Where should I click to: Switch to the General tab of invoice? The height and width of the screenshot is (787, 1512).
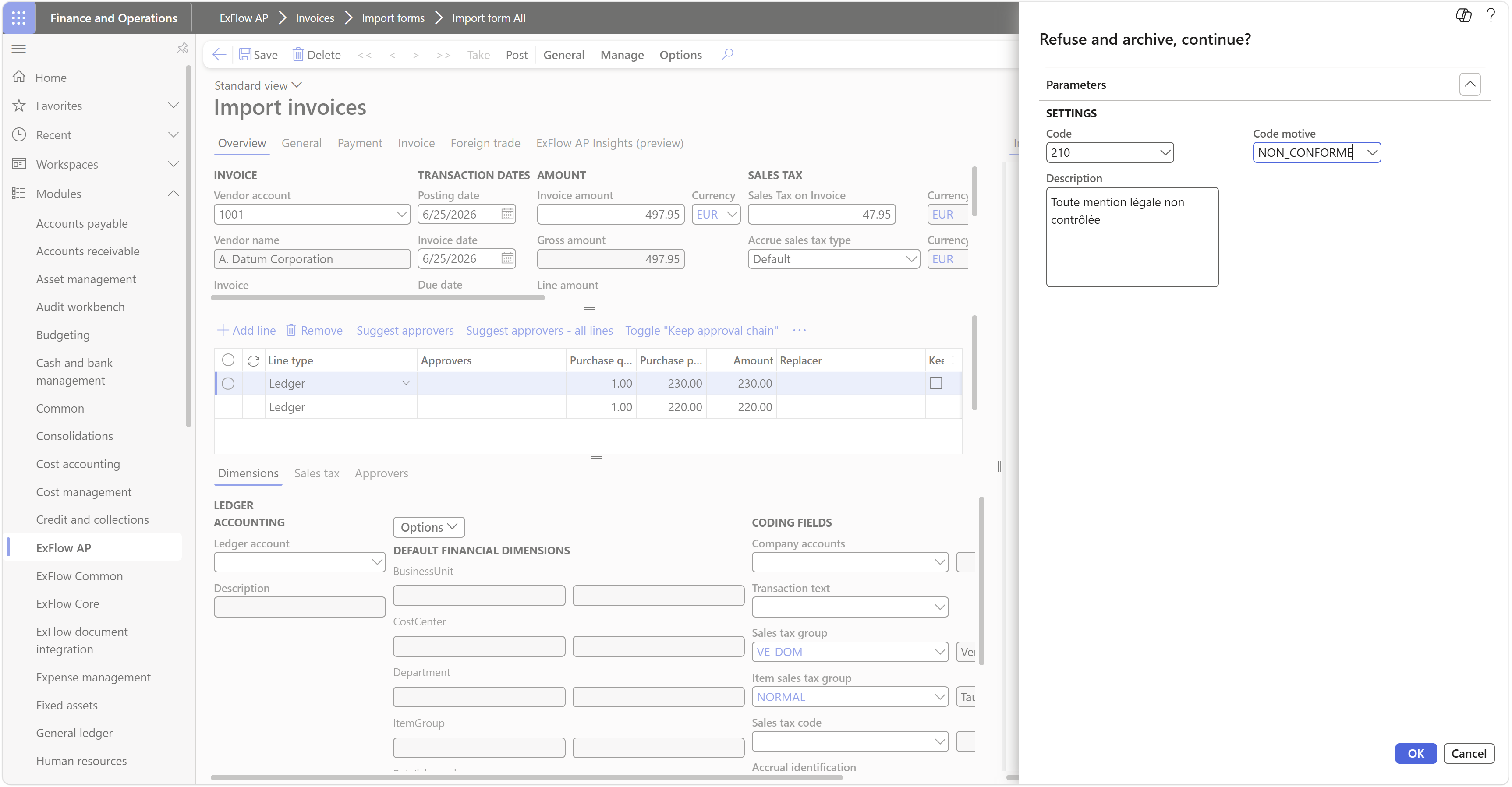coord(302,143)
